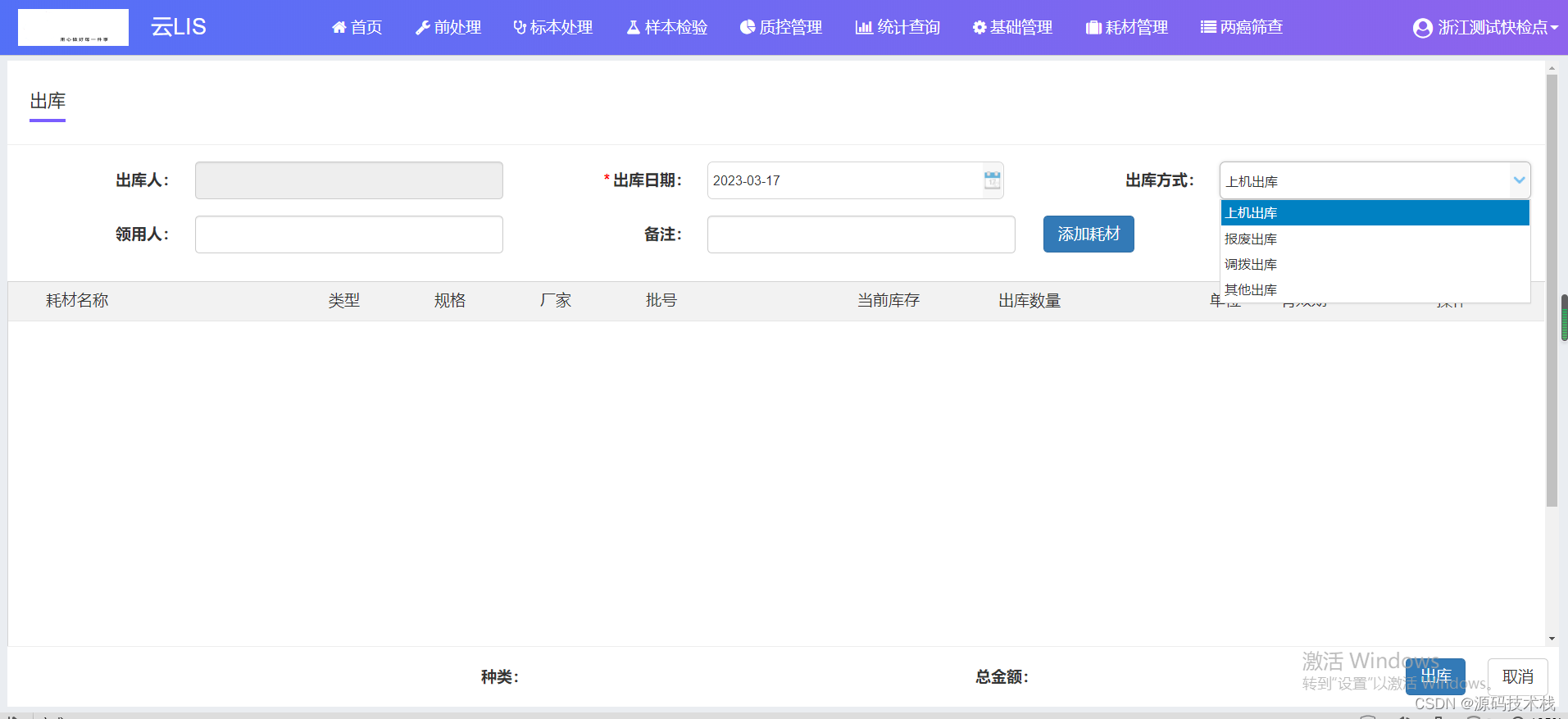Open the 样本检验 menu
The image size is (1568, 719).
click(667, 28)
